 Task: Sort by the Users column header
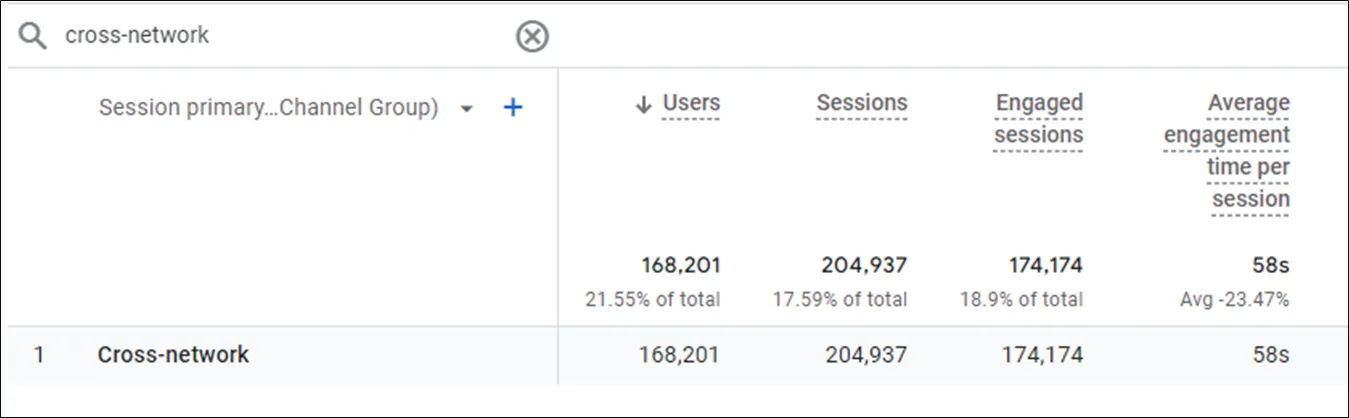(x=691, y=103)
